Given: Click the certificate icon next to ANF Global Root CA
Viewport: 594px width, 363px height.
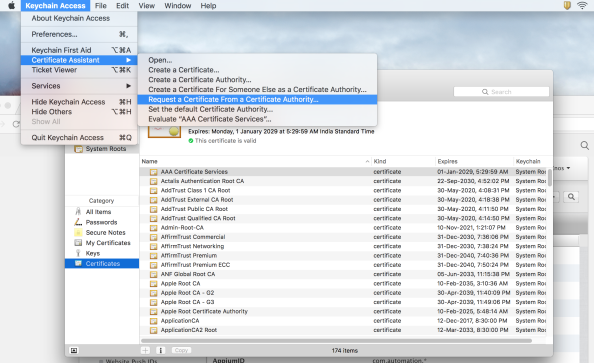Looking at the screenshot, I should click(x=153, y=274).
